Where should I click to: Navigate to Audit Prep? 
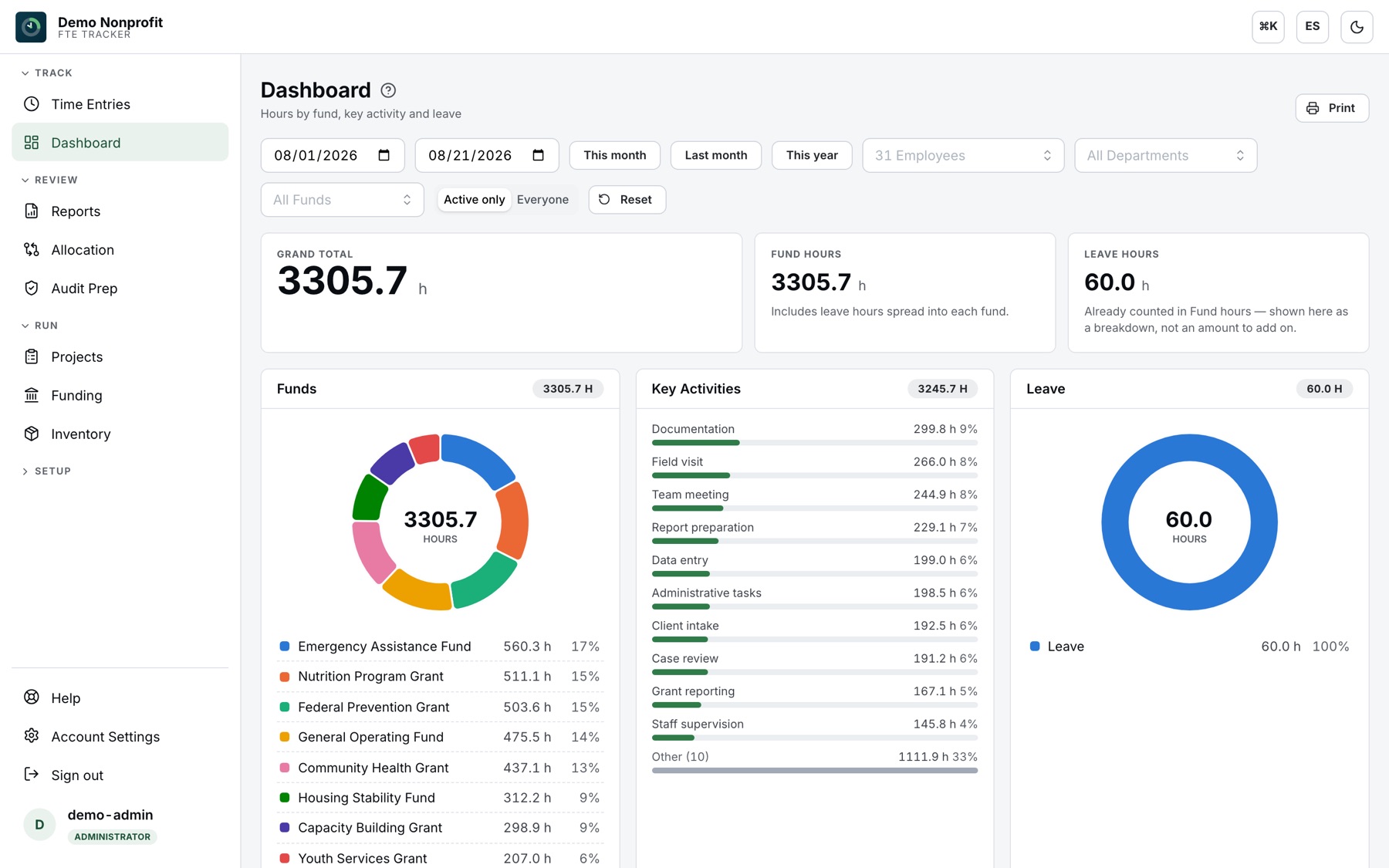[120, 289]
